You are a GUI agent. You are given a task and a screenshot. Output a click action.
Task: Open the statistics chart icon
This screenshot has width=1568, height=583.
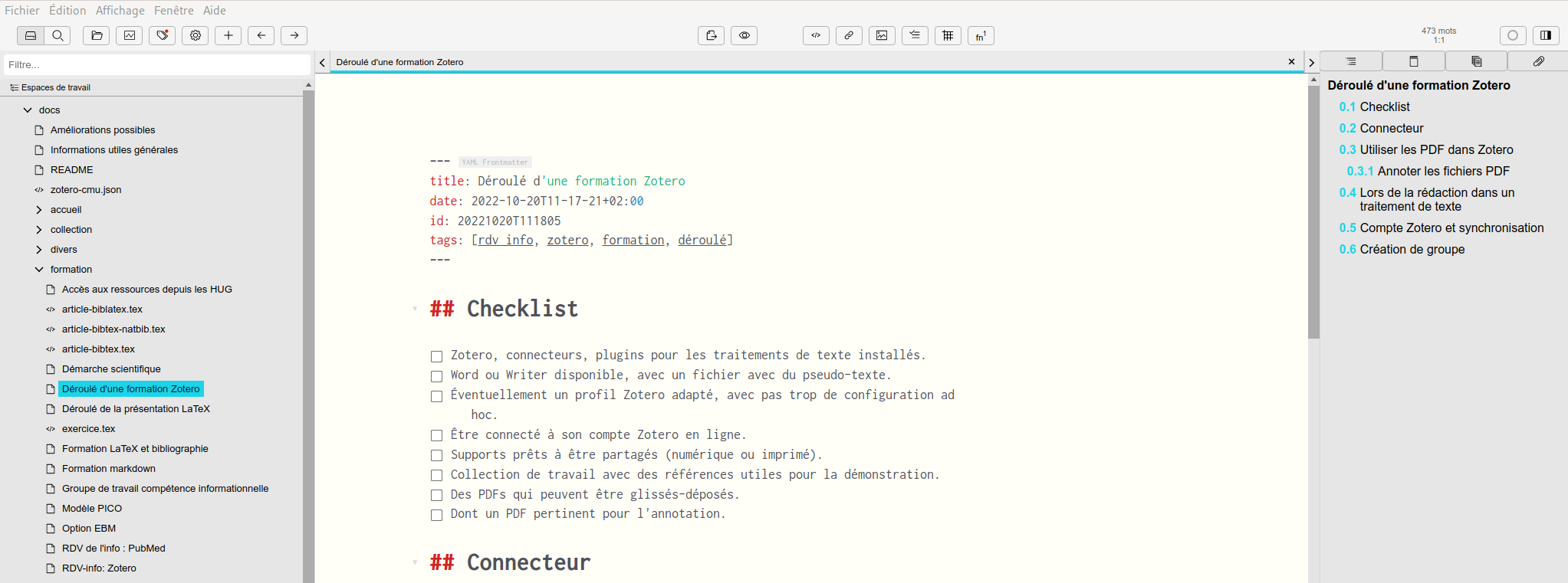(130, 35)
